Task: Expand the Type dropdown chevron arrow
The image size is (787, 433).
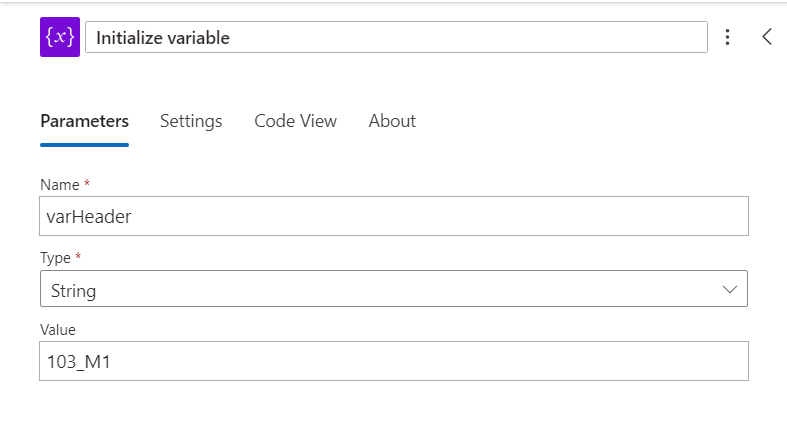Action: 729,289
